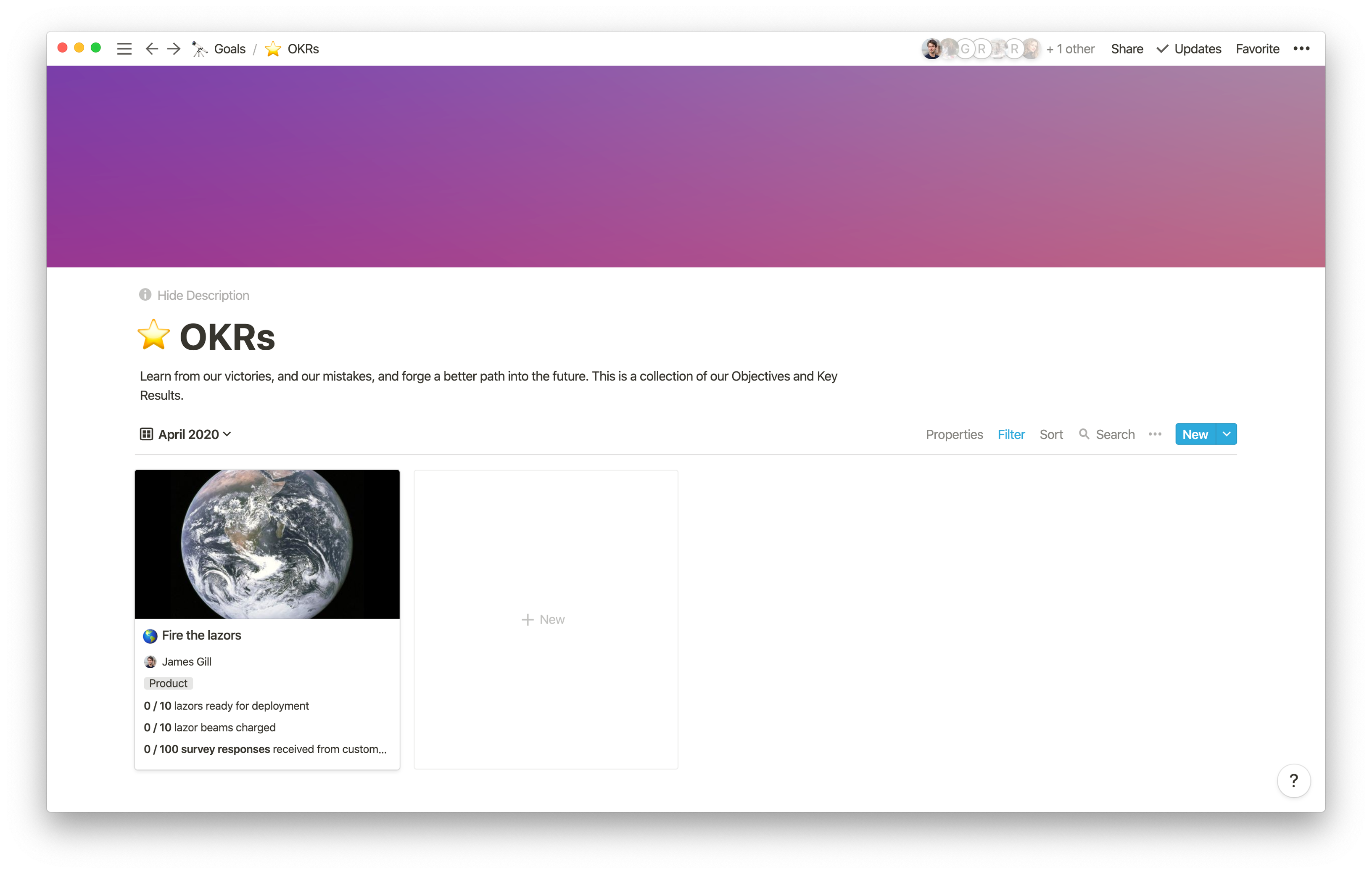Click '0 / 10 lazor beams charged'

pyautogui.click(x=210, y=727)
